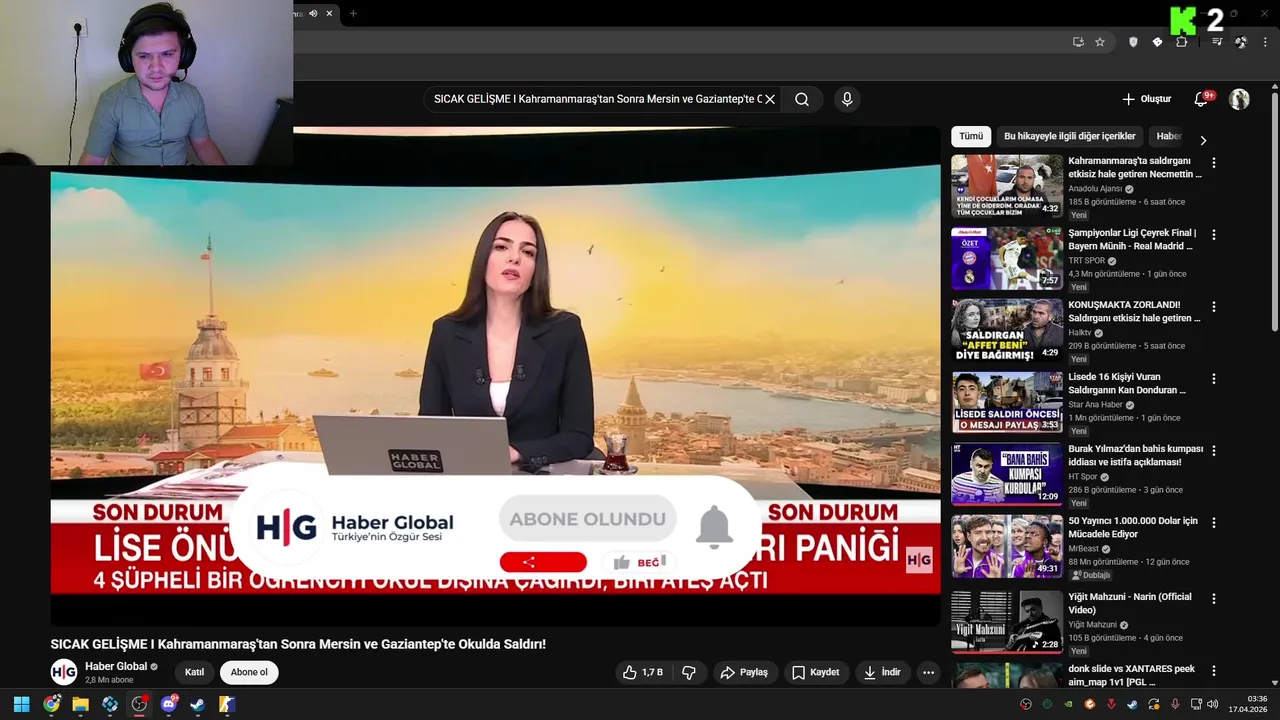Viewport: 1280px width, 720px height.
Task: Open a new tab with plus button
Action: (353, 13)
